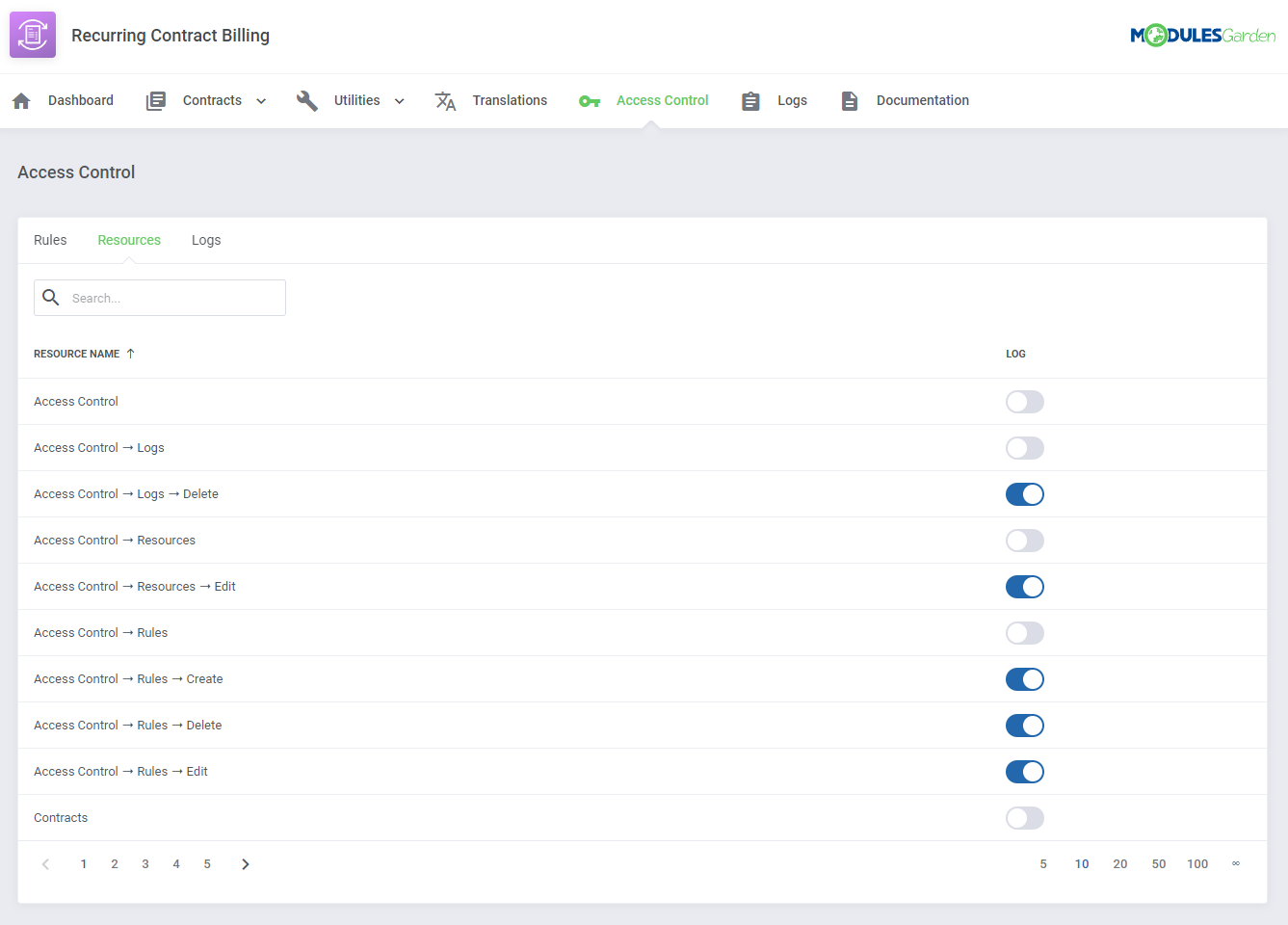
Task: Switch to the Rules tab
Action: click(50, 239)
